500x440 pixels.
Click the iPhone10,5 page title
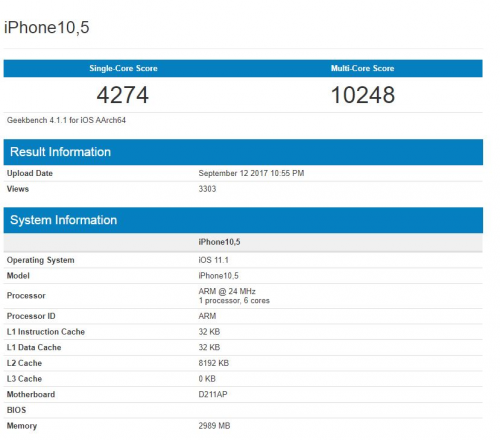[47, 27]
